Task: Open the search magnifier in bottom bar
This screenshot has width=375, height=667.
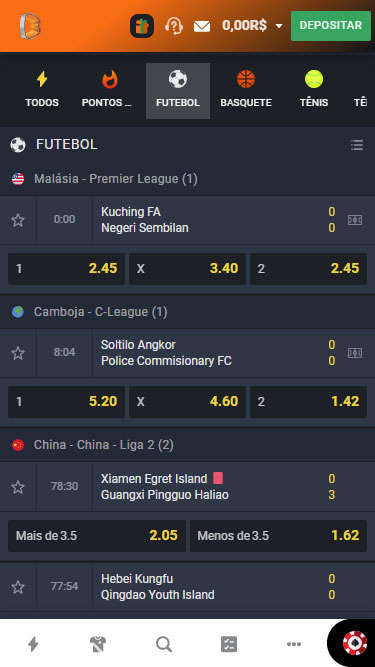Action: pyautogui.click(x=164, y=644)
